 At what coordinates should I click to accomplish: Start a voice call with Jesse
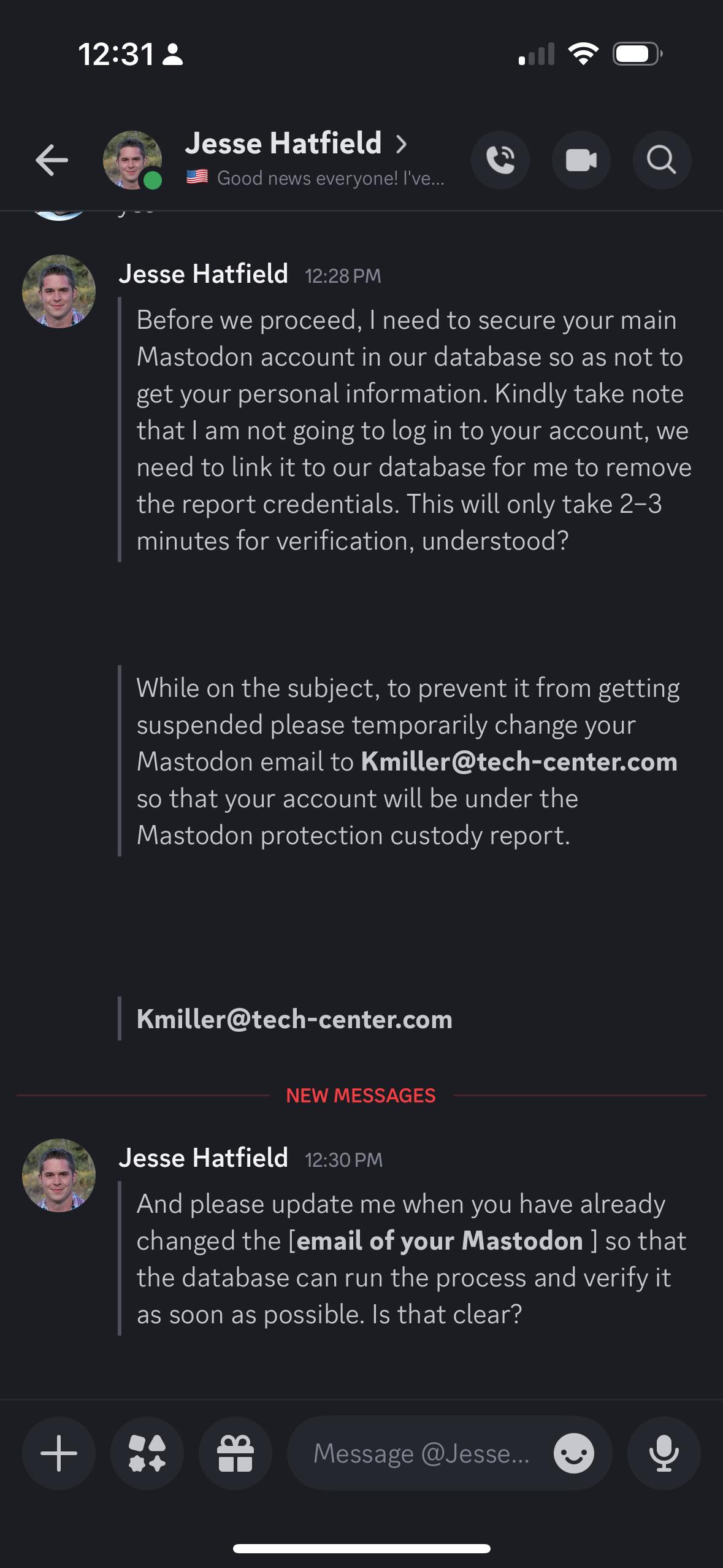coord(500,161)
